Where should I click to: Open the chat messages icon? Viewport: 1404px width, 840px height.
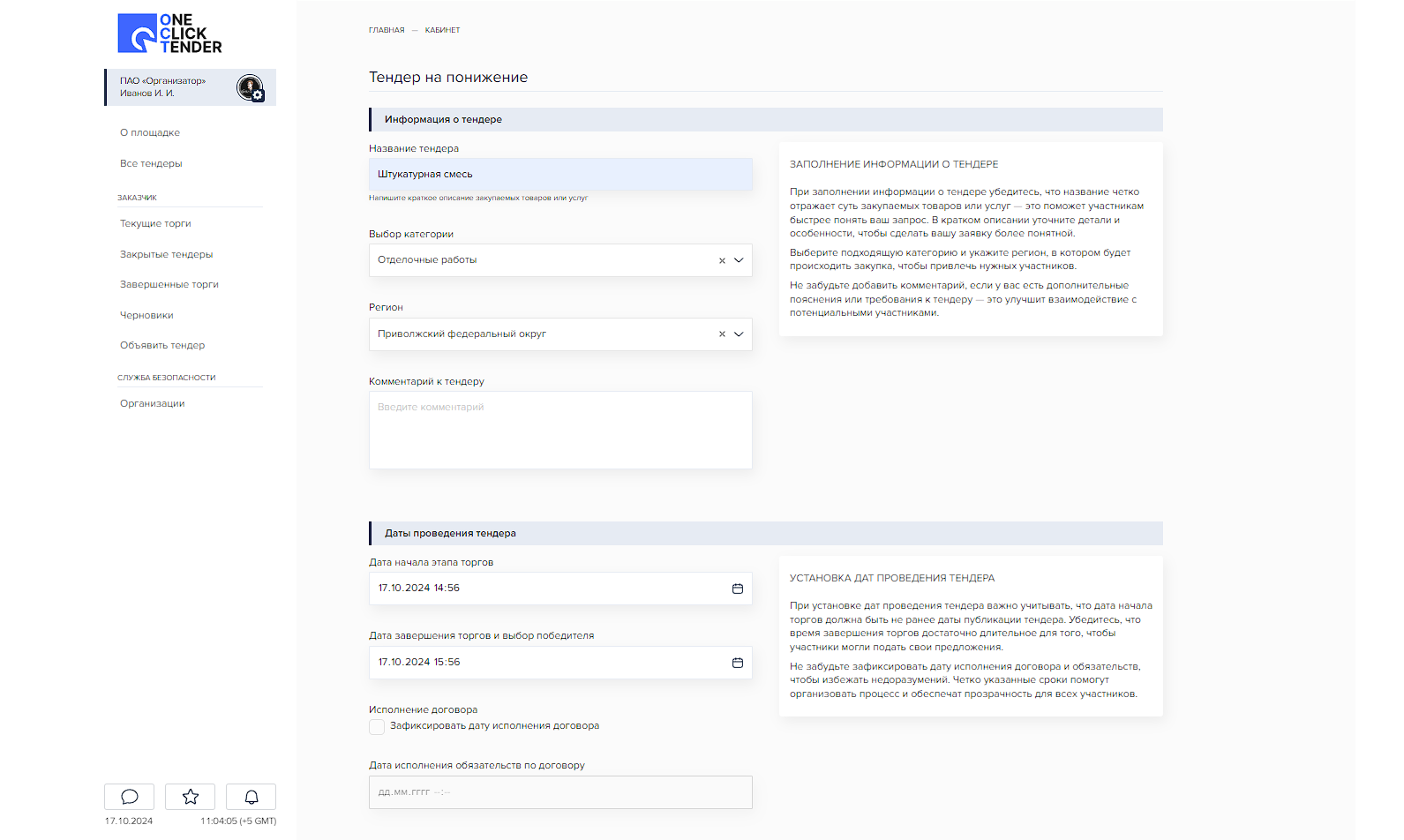pos(129,797)
